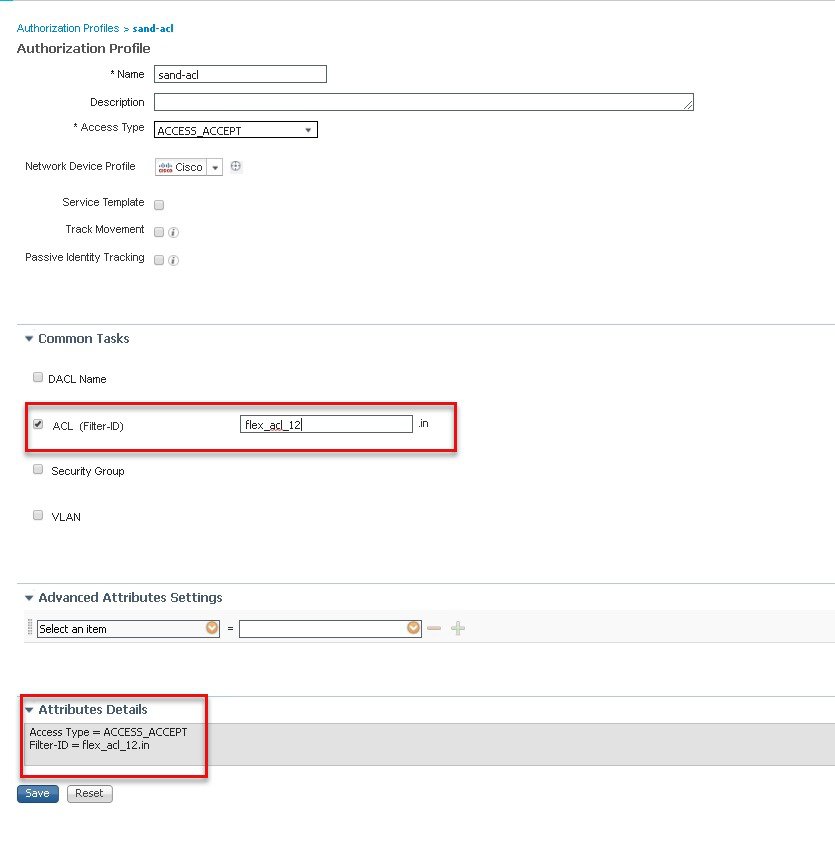Open the Access Type ACCESS_ACCEPT dropdown
The width and height of the screenshot is (835, 843).
235,130
